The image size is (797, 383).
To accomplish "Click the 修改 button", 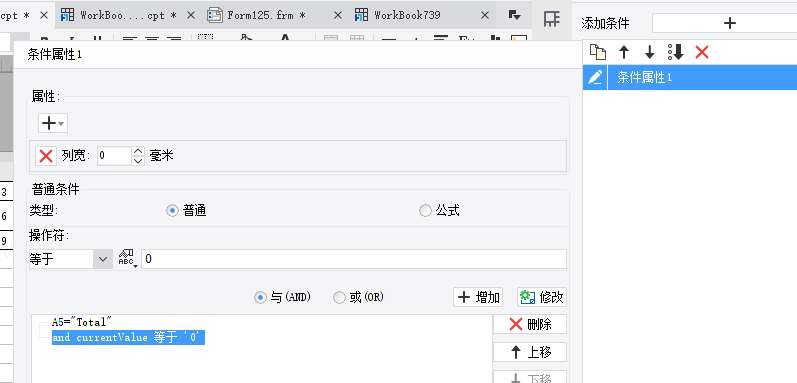I will click(542, 297).
